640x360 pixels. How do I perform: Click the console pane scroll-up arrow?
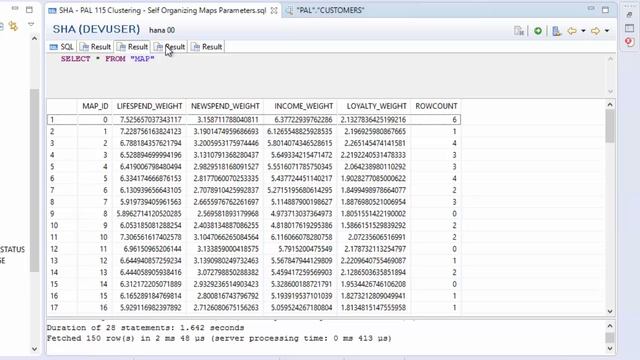[x=610, y=326]
